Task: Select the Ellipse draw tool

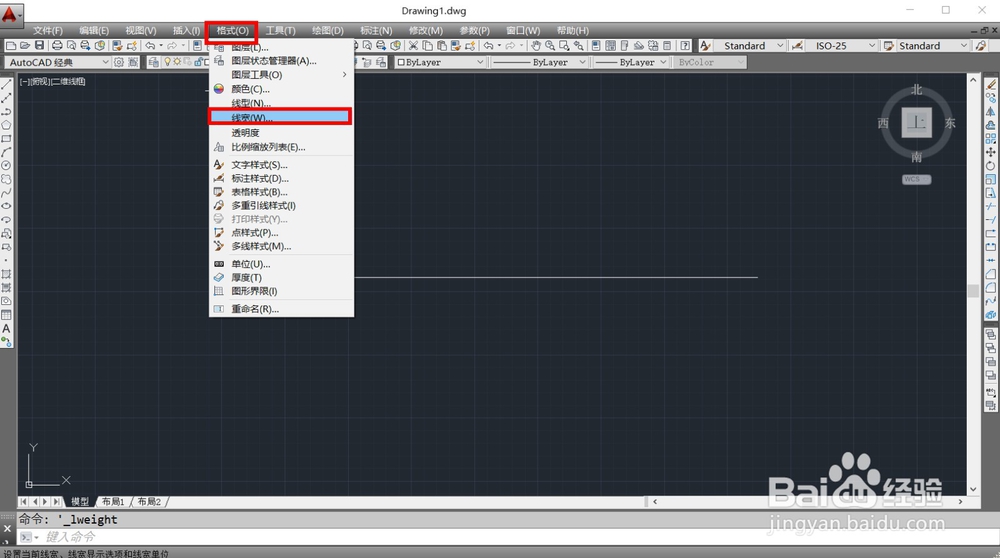Action: (6, 206)
